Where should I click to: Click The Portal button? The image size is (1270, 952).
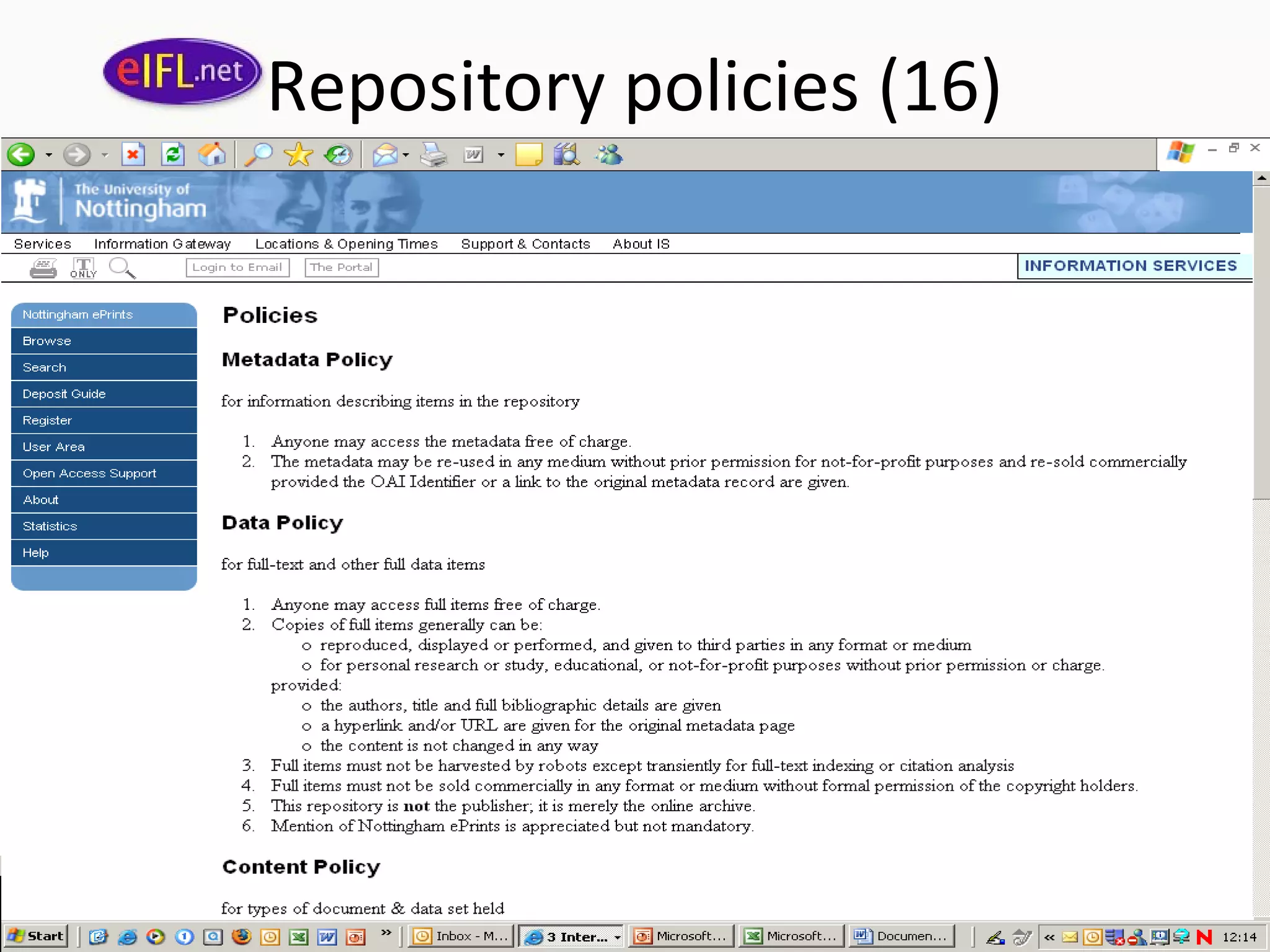pos(342,268)
